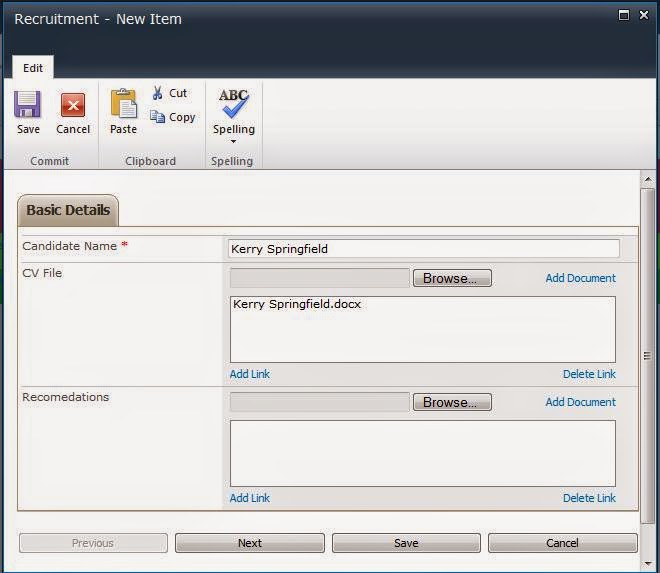Click Add Link under Recomedations
The height and width of the screenshot is (573, 660).
[250, 498]
